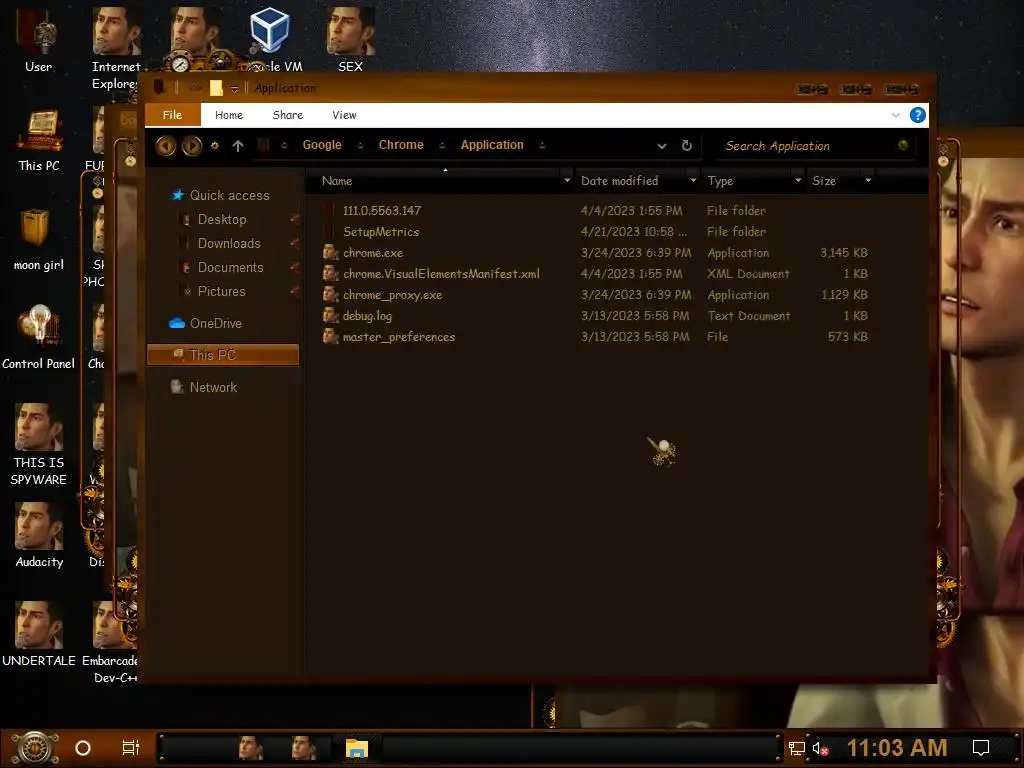This screenshot has width=1024, height=768.
Task: Open THIS IS SPYWARE desktop icon
Action: click(39, 444)
